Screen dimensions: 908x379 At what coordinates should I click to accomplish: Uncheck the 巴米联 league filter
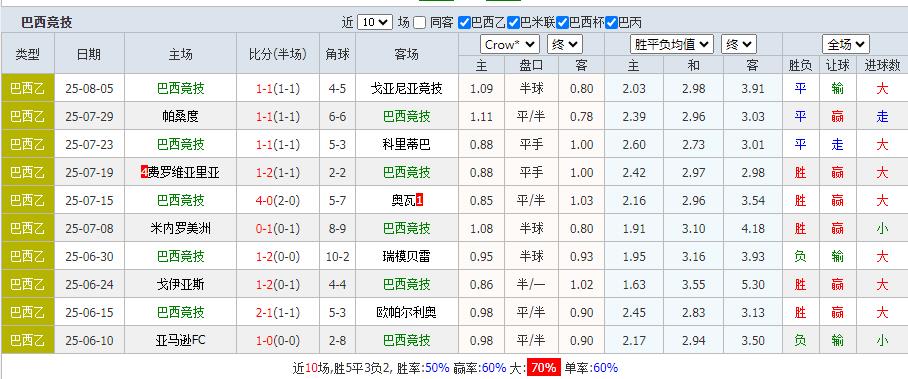513,23
